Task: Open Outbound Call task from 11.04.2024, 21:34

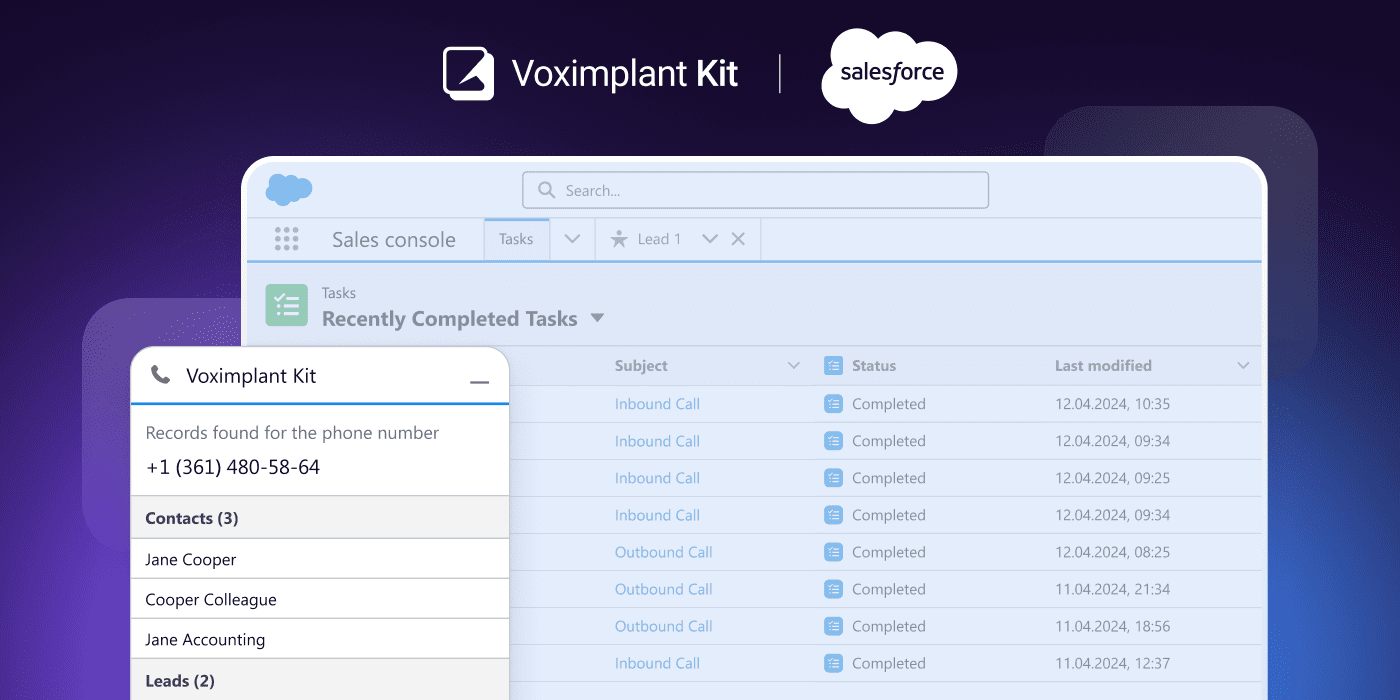Action: click(x=664, y=589)
